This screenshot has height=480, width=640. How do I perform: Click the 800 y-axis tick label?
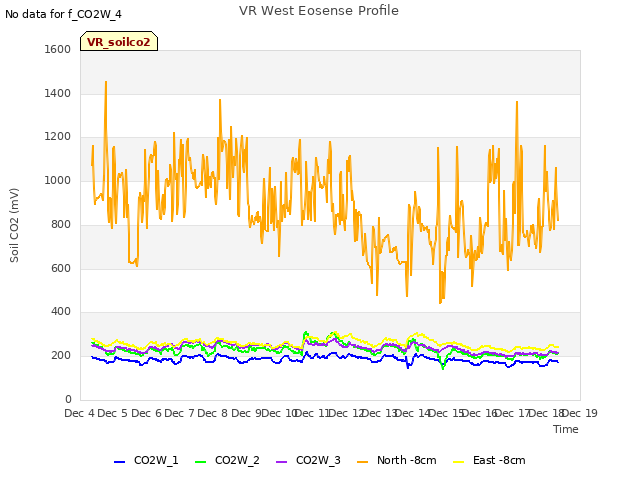(x=61, y=224)
